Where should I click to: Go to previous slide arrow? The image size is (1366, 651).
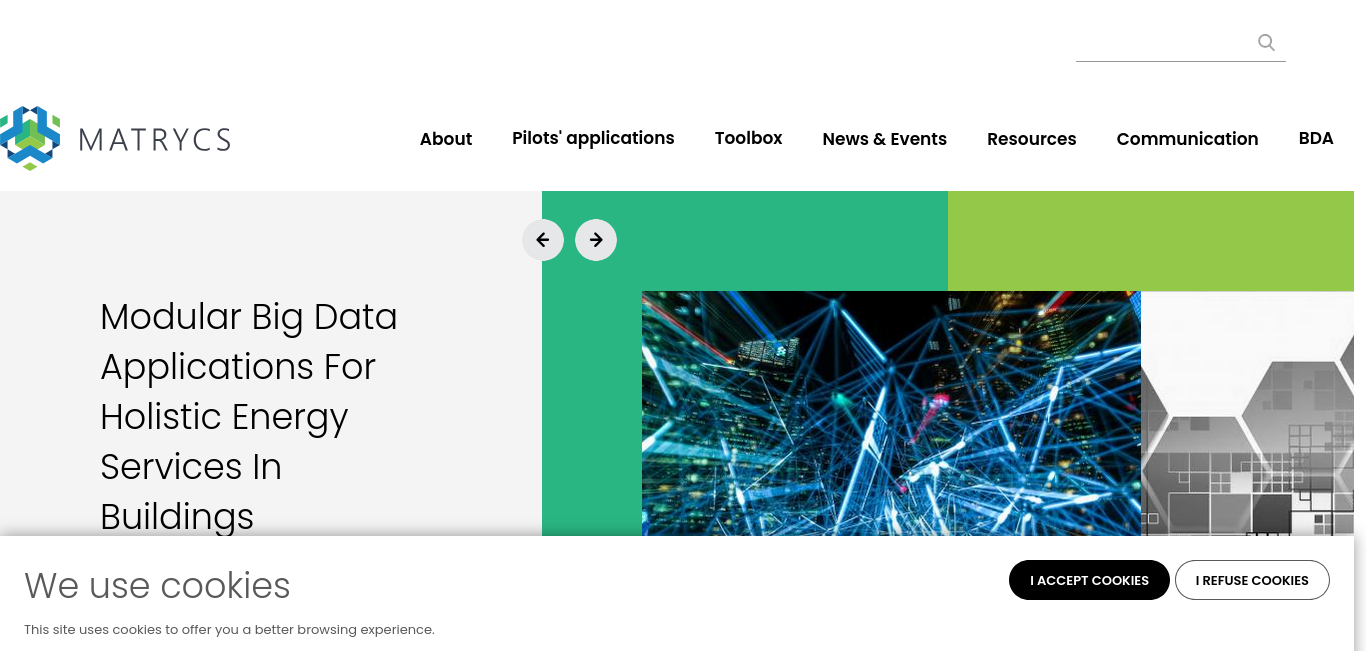[543, 240]
